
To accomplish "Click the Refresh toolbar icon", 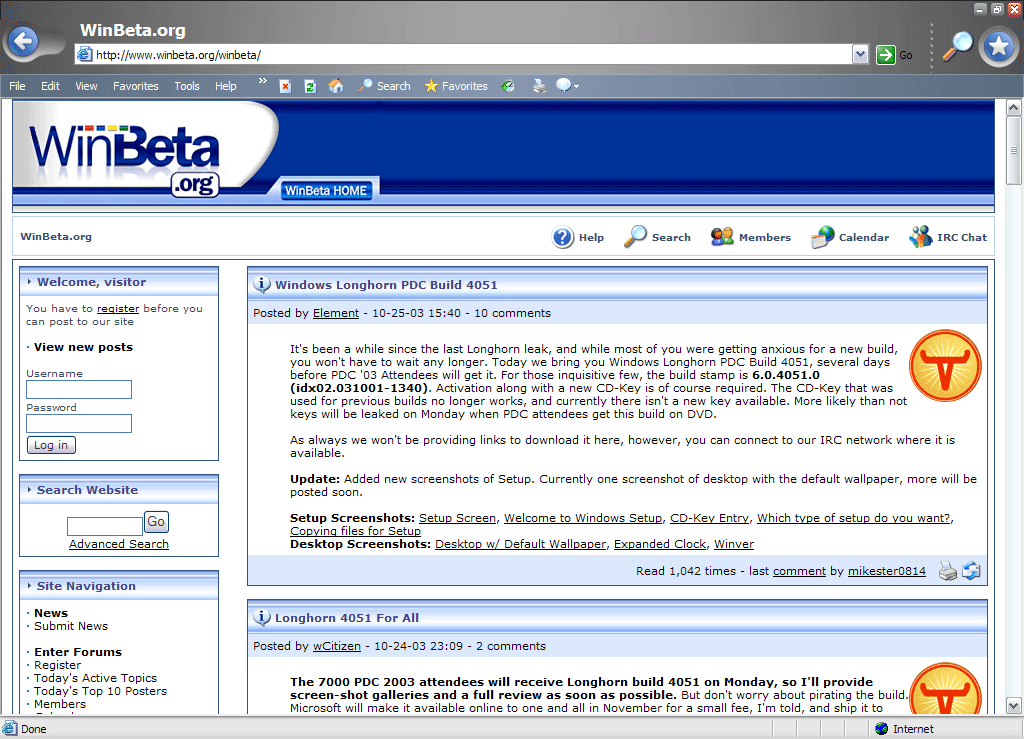I will 310,86.
